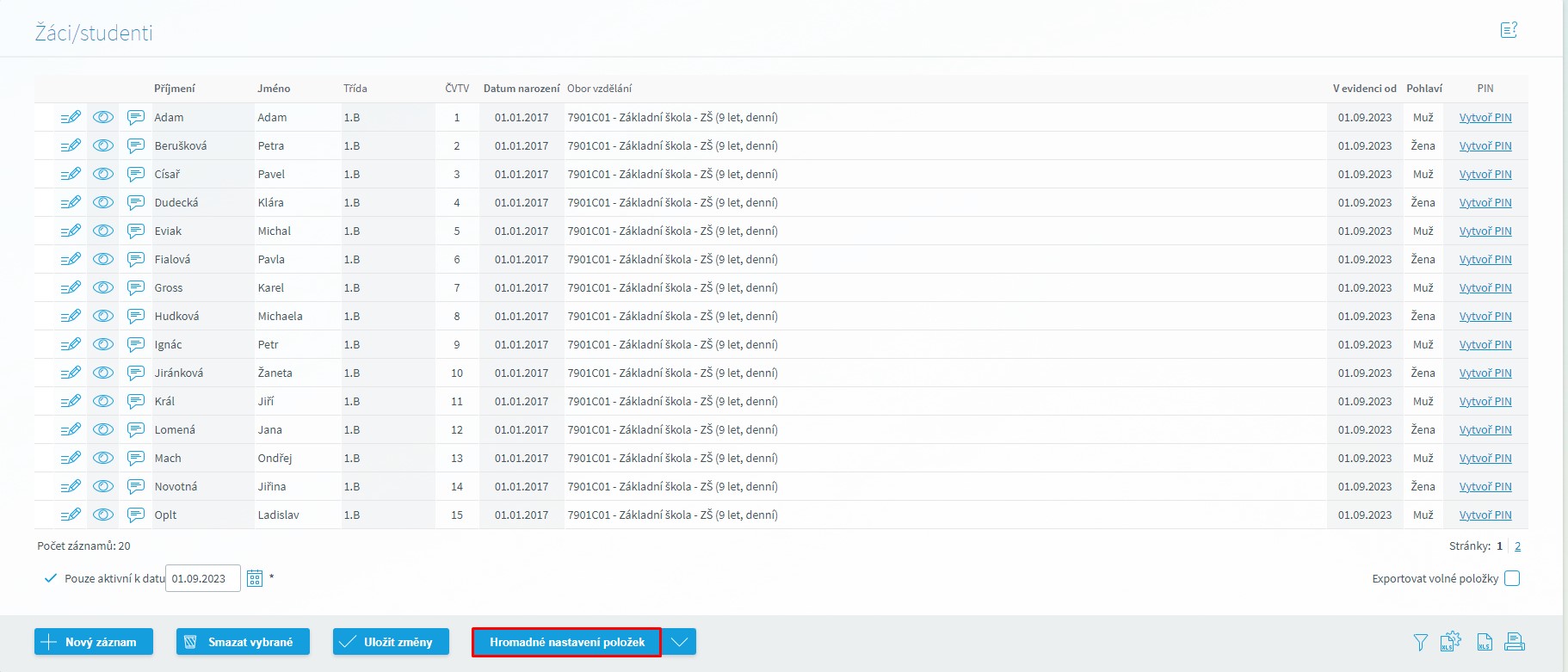The image size is (1568, 672).
Task: Click Pohlaví column header
Action: pyautogui.click(x=1424, y=88)
